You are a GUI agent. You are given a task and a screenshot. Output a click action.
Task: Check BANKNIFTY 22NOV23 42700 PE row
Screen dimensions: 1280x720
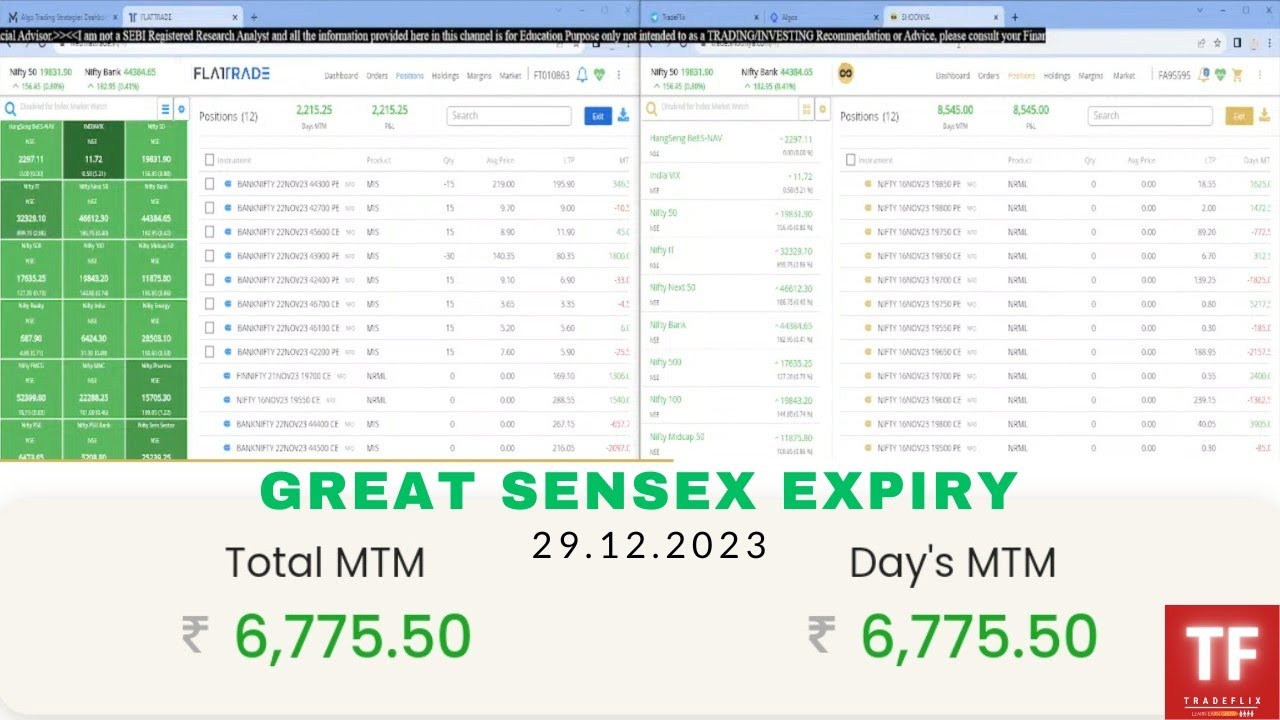pyautogui.click(x=209, y=208)
